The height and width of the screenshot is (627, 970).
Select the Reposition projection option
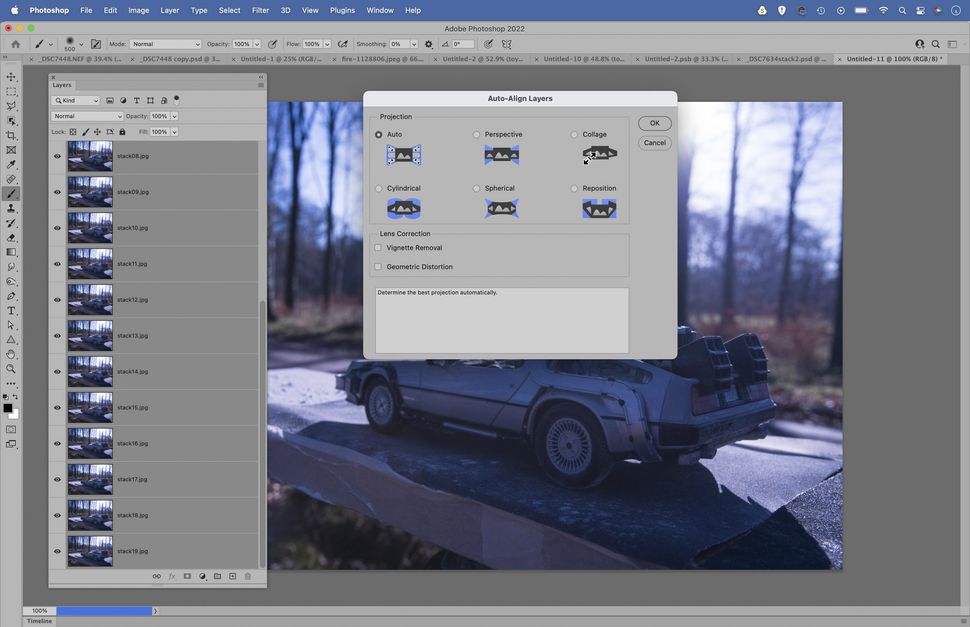[574, 188]
